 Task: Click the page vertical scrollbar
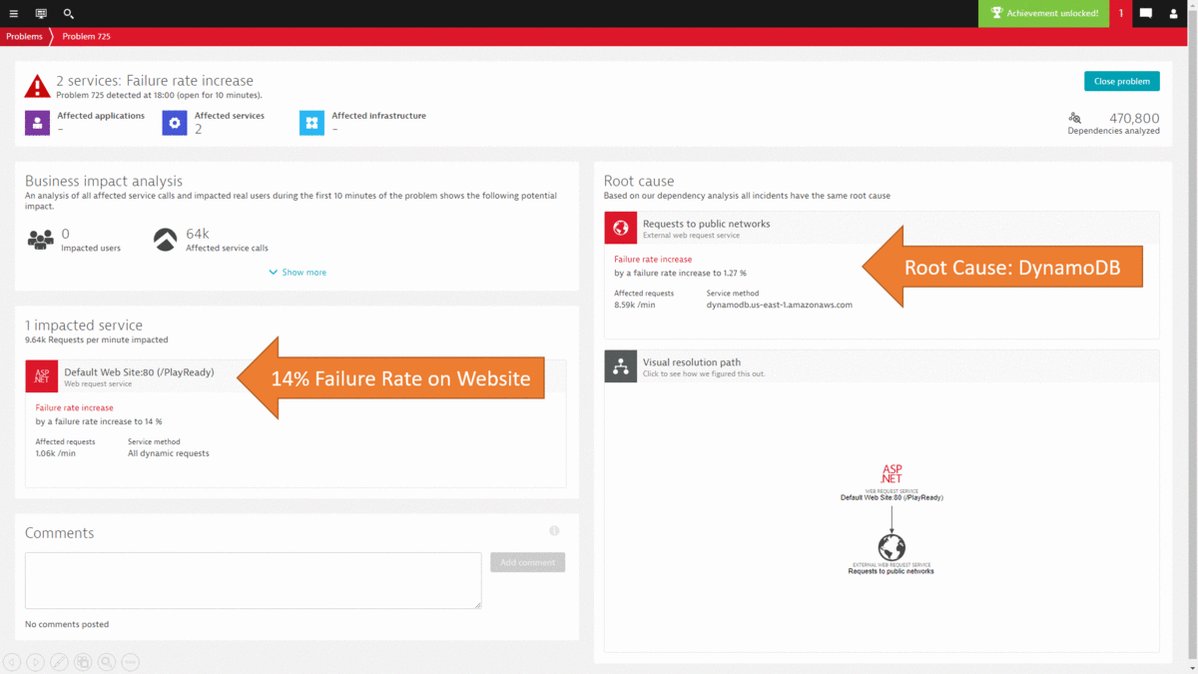(x=1193, y=337)
